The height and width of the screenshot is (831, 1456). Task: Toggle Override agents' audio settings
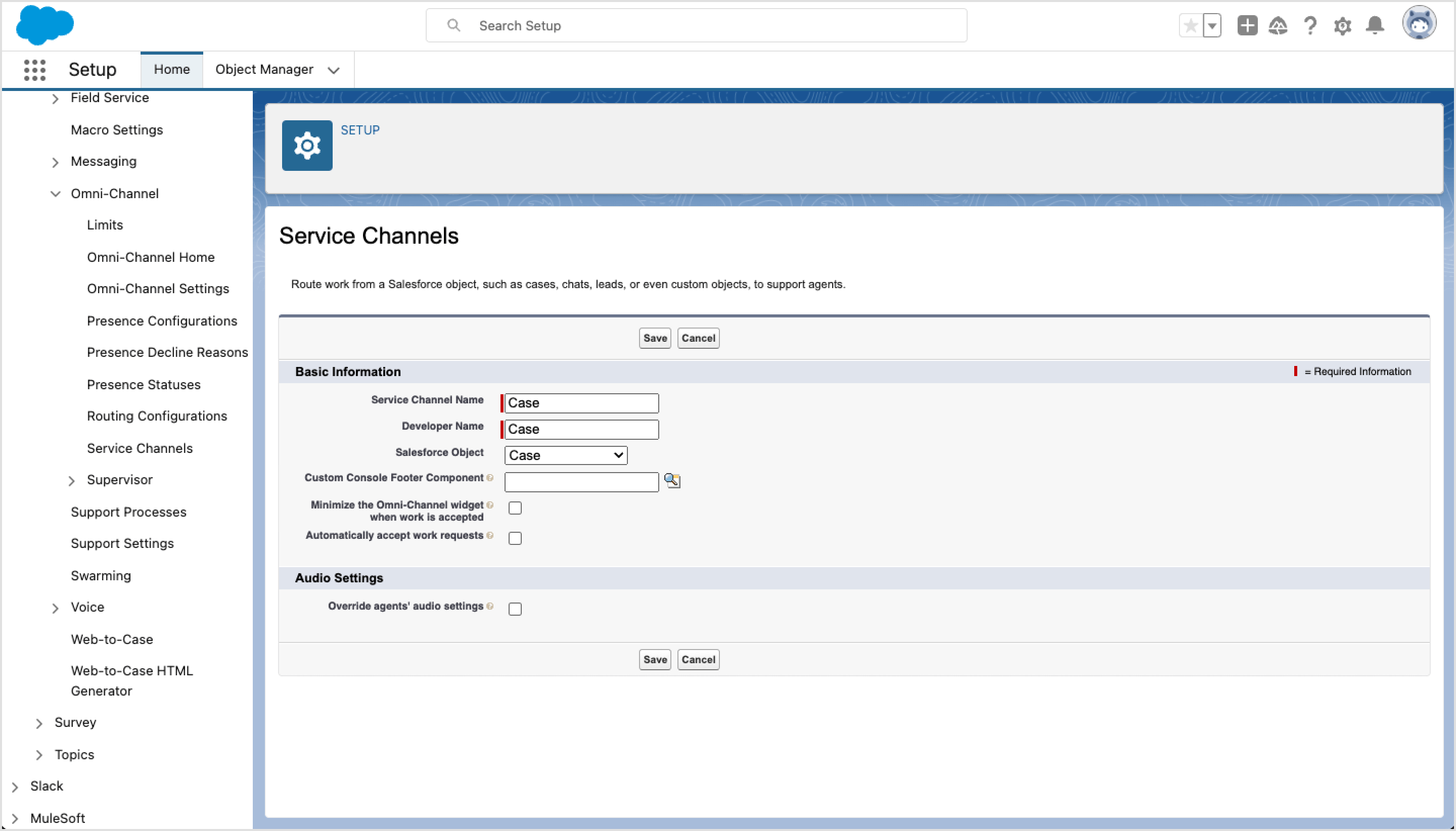point(514,609)
